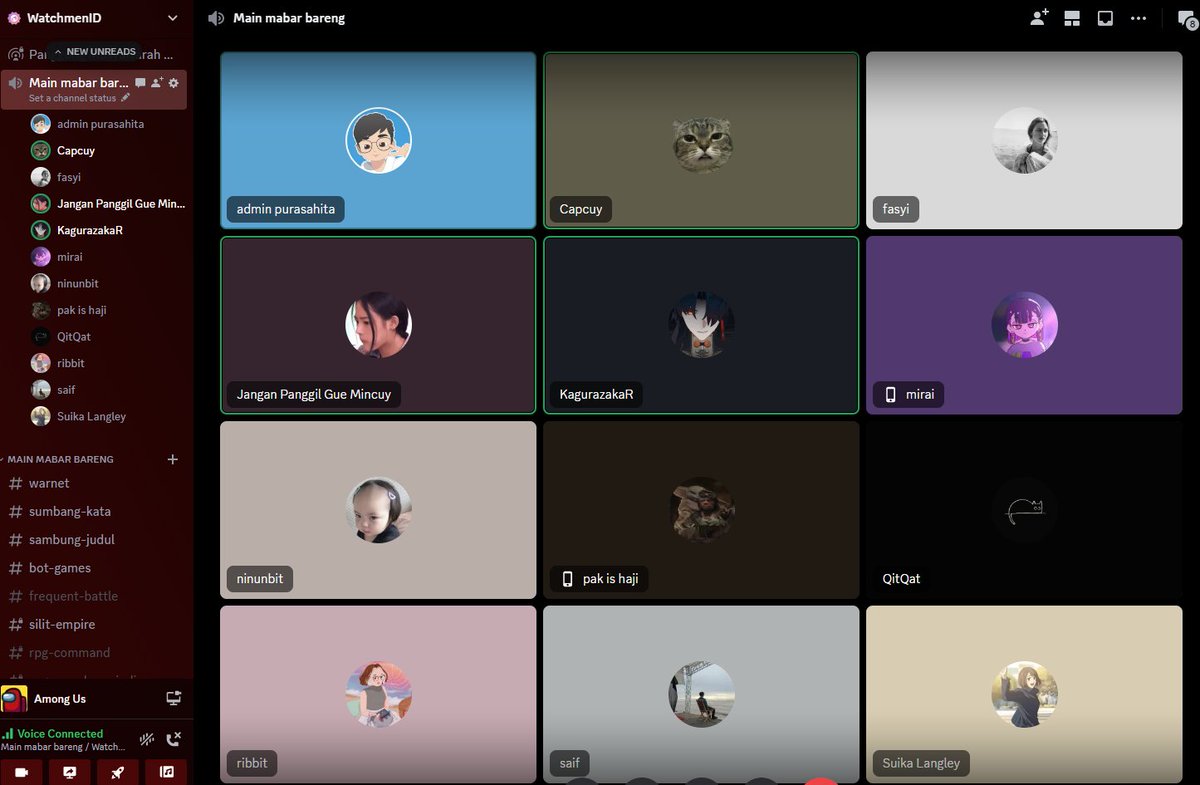Focus the KagurazakaR video tile
The width and height of the screenshot is (1200, 785).
pyautogui.click(x=701, y=325)
